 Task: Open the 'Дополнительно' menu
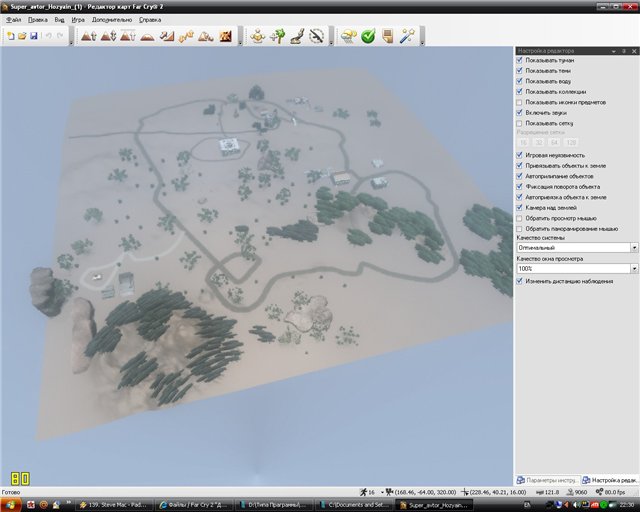point(110,19)
